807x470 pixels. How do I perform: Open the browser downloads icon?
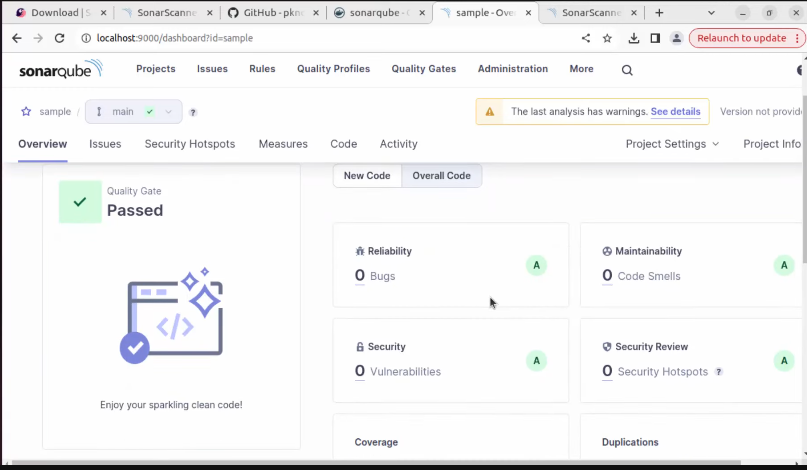point(633,38)
